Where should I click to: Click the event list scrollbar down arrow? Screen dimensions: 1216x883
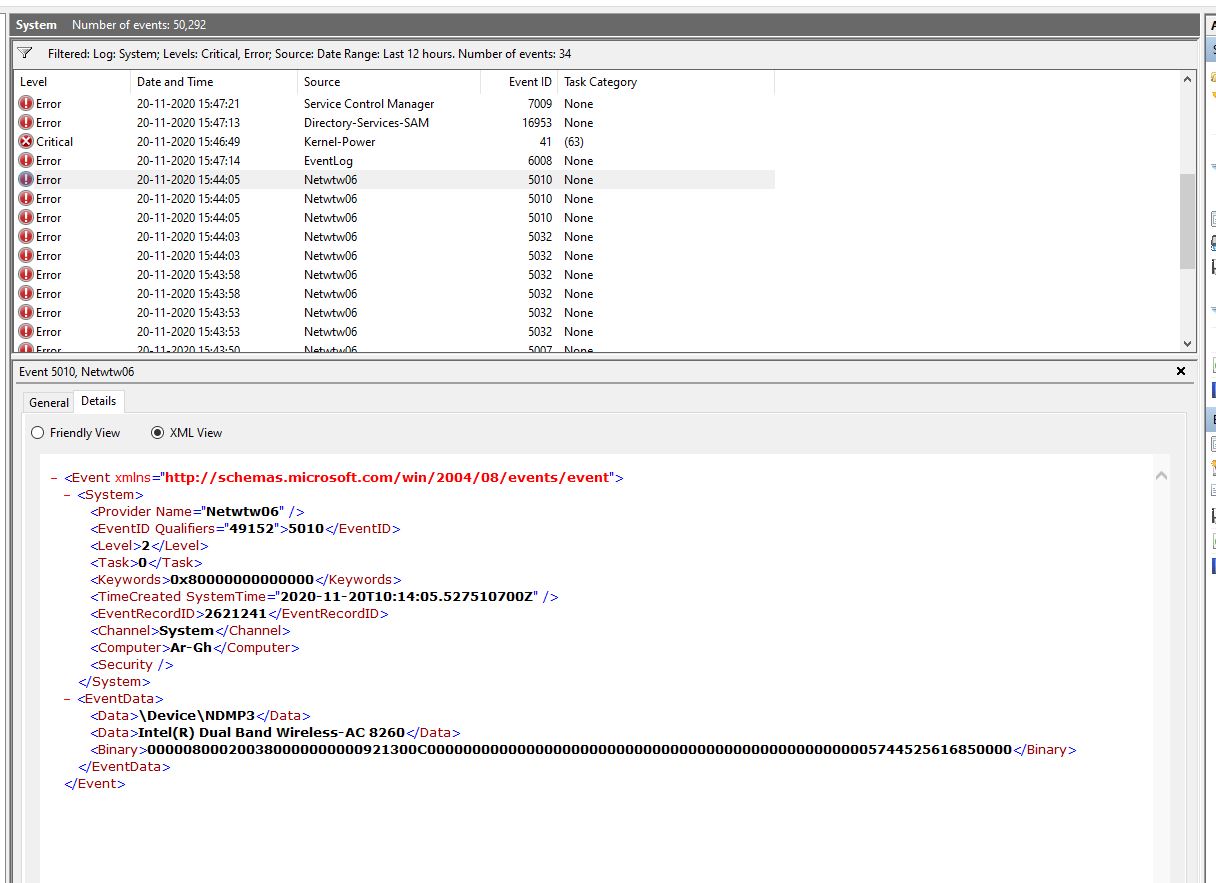[1188, 343]
